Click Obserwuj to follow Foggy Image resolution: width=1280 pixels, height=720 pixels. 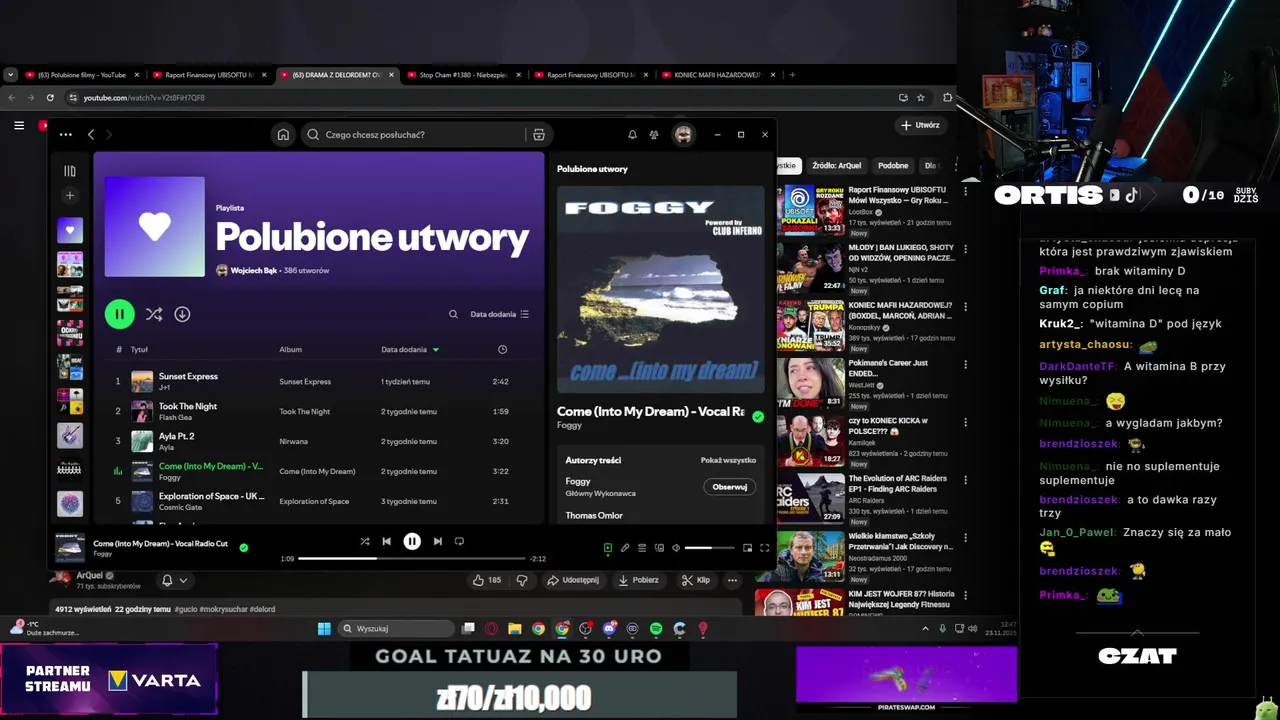point(729,487)
